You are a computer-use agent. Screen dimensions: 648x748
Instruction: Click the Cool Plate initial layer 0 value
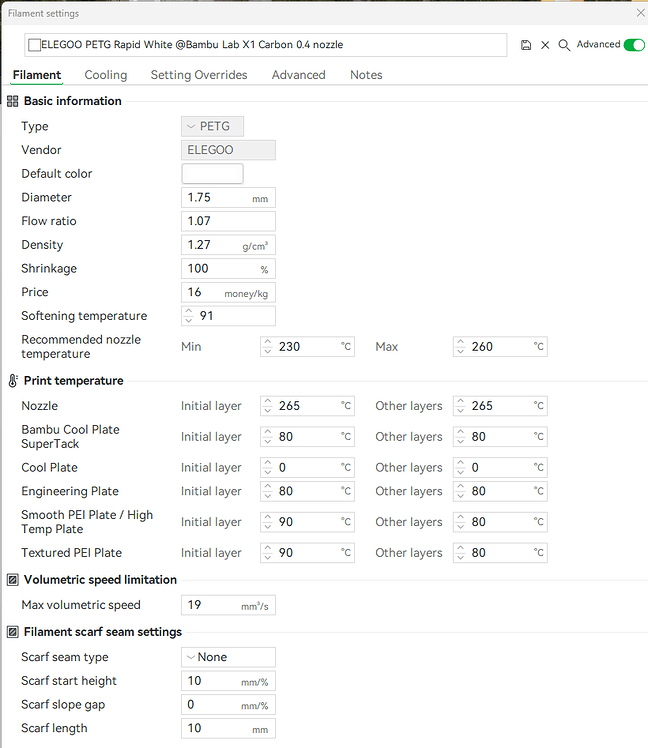pos(282,468)
